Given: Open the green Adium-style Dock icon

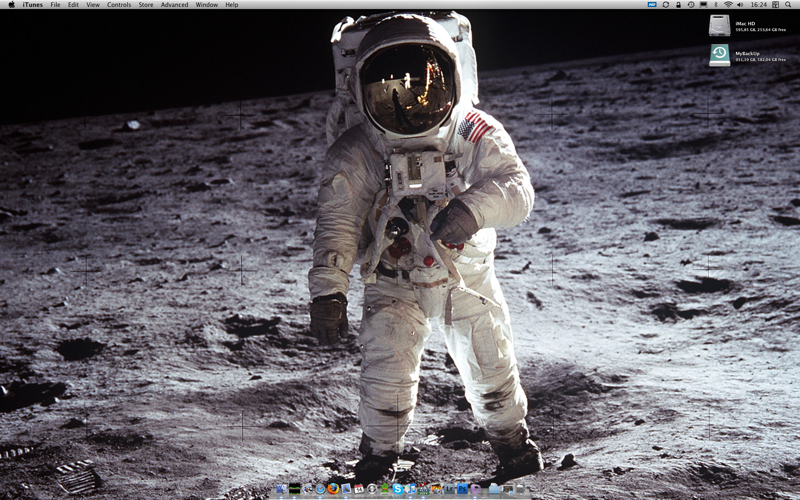Looking at the screenshot, I should tap(385, 489).
